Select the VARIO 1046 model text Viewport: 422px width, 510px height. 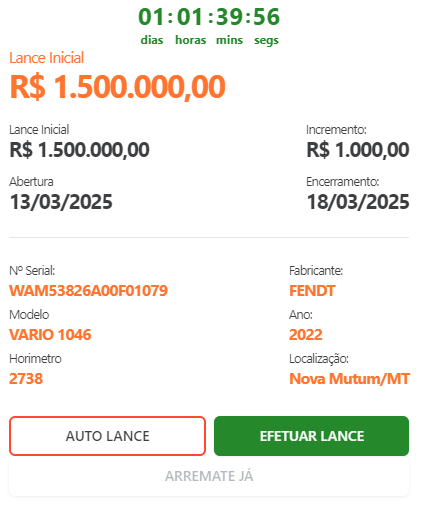coord(50,334)
